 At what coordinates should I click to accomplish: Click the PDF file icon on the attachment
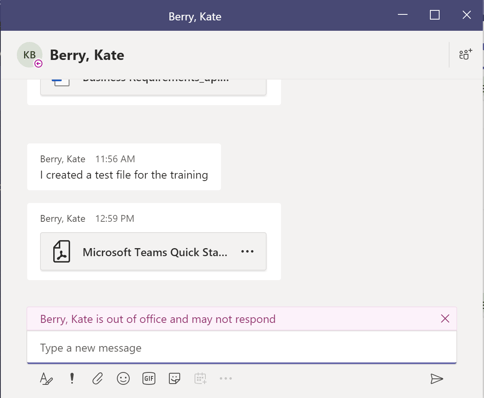62,252
